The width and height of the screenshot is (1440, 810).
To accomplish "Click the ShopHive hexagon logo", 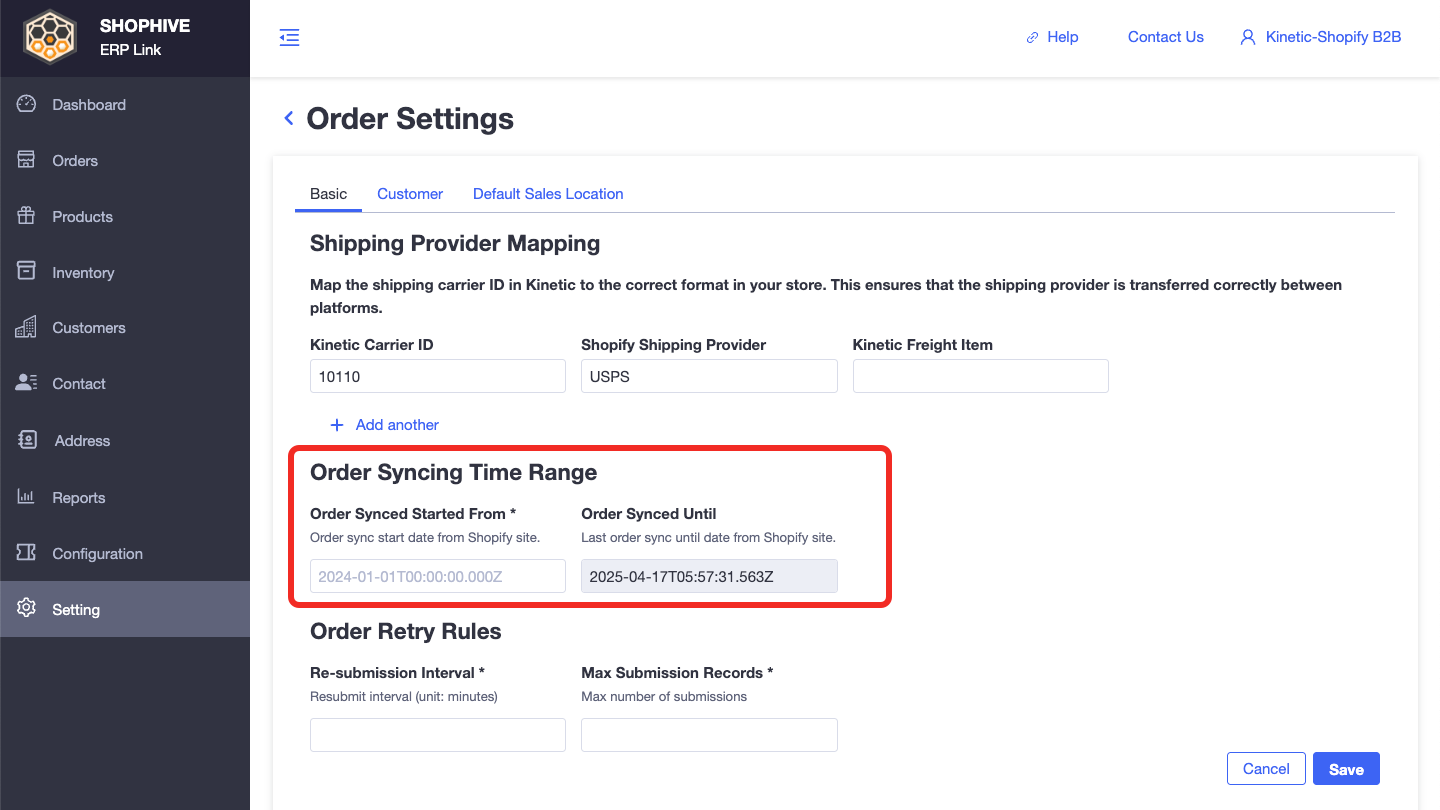I will pos(50,38).
